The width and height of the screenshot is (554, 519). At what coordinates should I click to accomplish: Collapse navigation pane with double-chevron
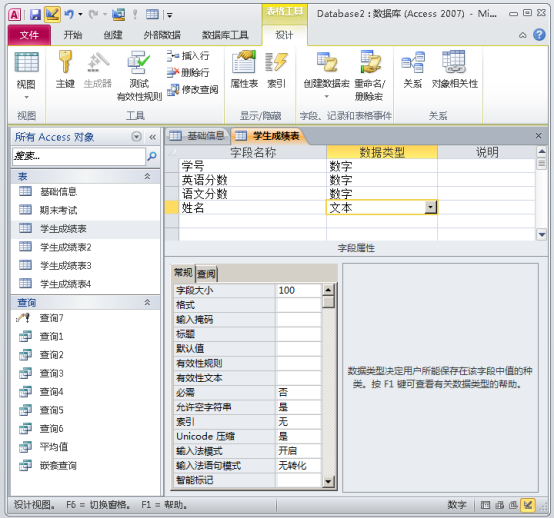[x=153, y=137]
